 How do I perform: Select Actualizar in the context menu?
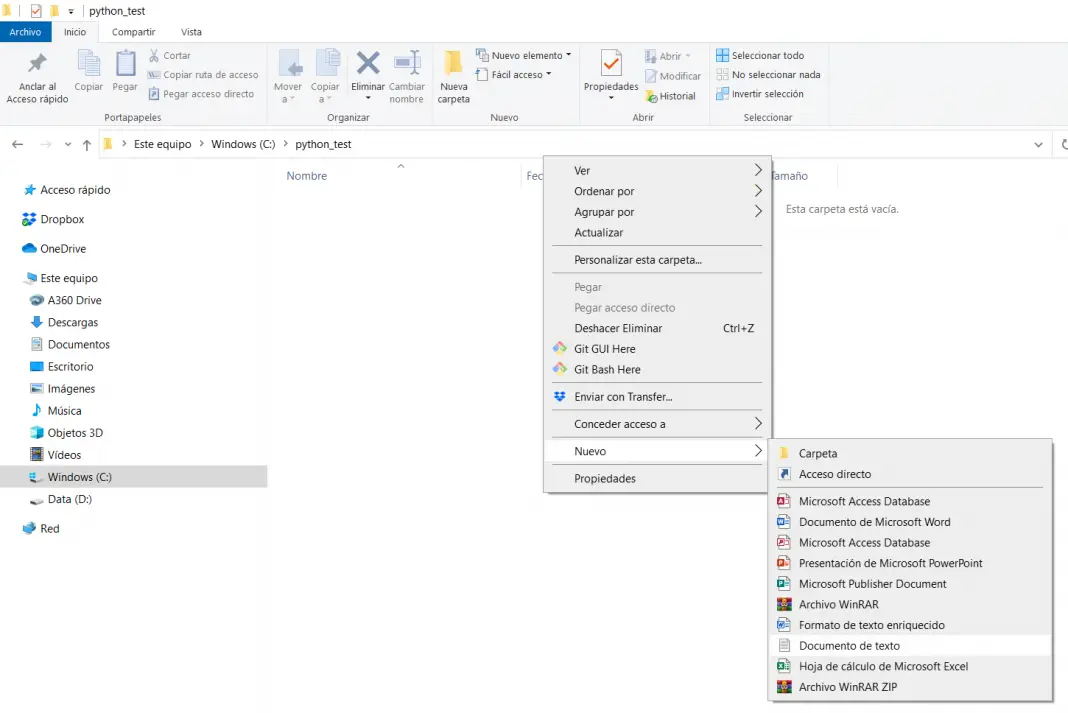point(598,233)
